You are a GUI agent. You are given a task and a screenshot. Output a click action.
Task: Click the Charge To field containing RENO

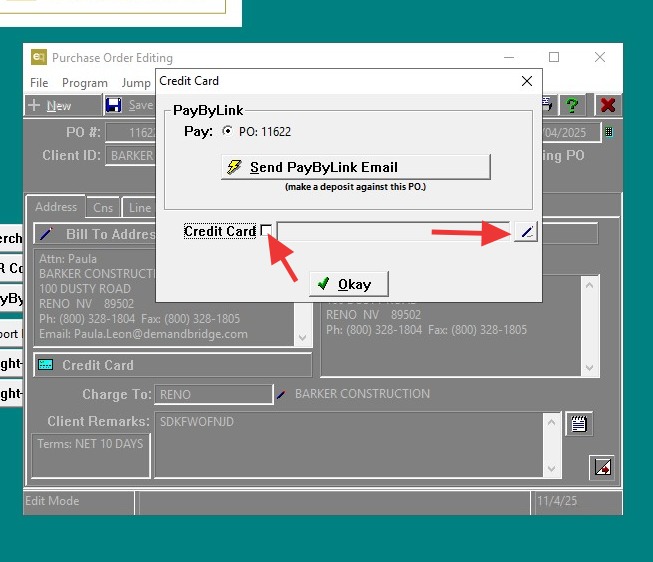(x=214, y=395)
